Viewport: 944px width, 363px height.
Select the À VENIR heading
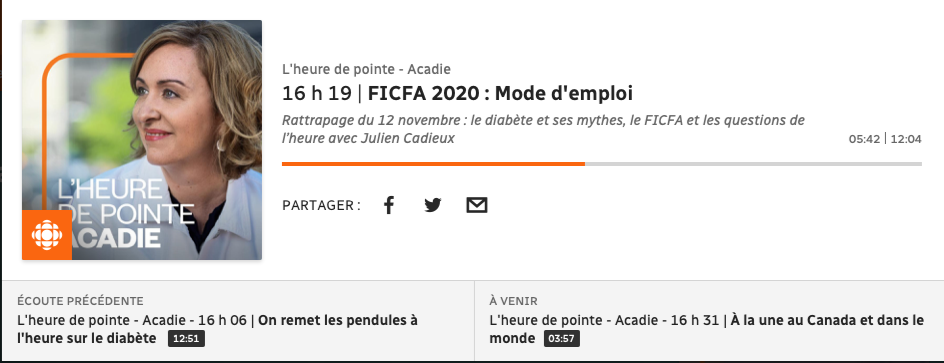(x=514, y=301)
